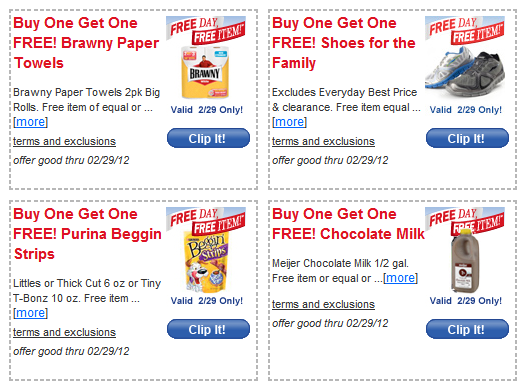This screenshot has width=525, height=383.
Task: Open terms and exclusions for Brawny coupon
Action: click(x=64, y=141)
